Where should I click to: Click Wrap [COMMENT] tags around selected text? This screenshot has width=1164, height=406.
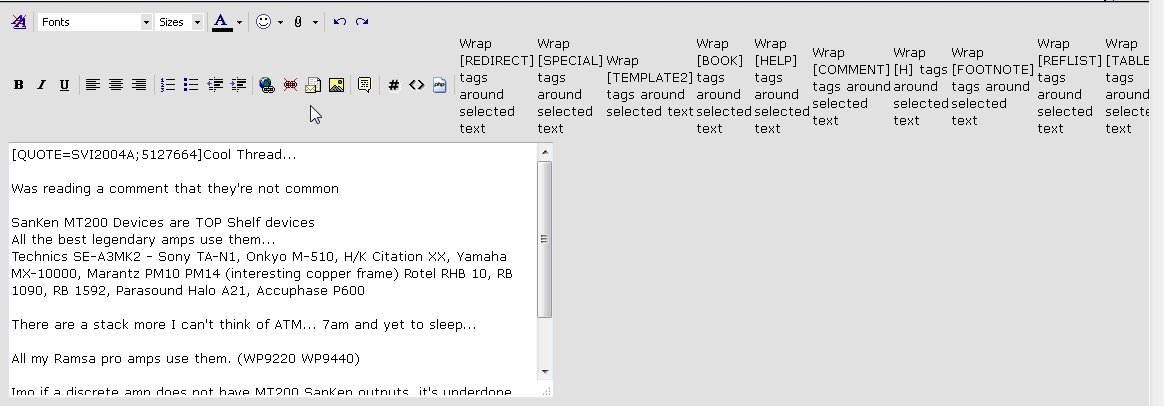click(x=851, y=86)
